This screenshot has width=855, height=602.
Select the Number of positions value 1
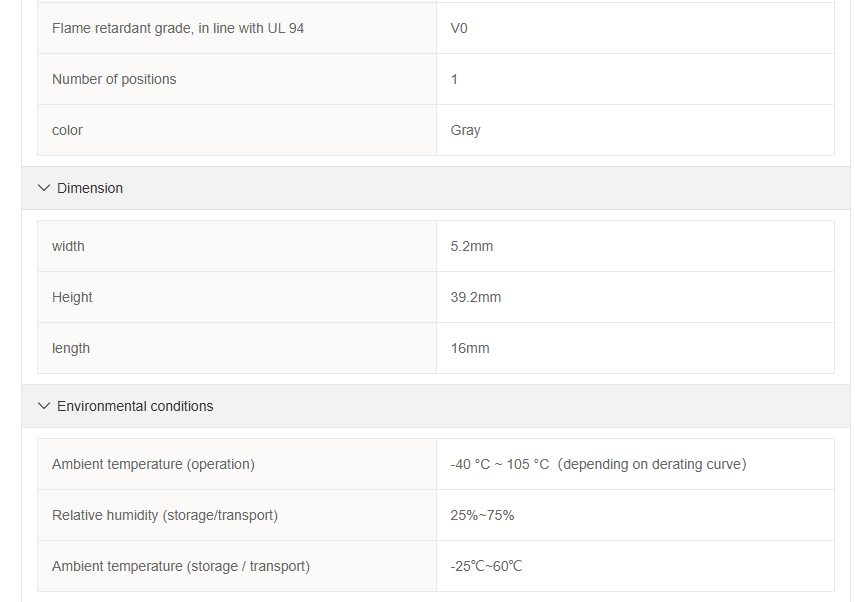[x=454, y=79]
